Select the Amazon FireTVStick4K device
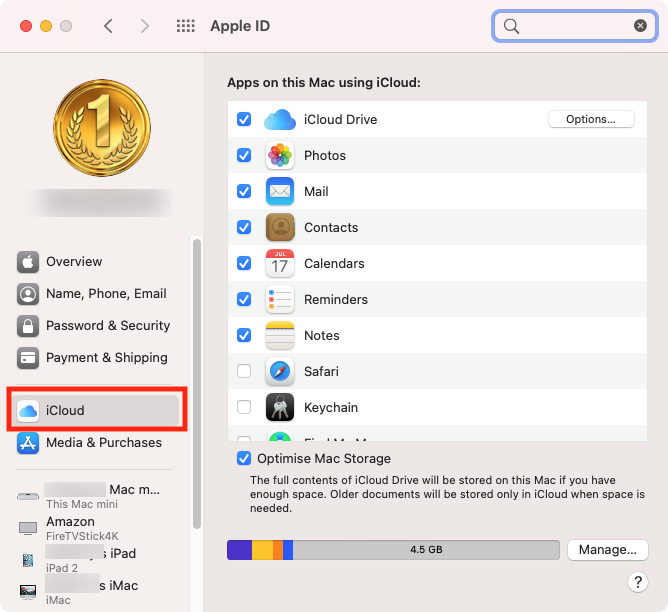Image resolution: width=668 pixels, height=612 pixels. click(97, 528)
